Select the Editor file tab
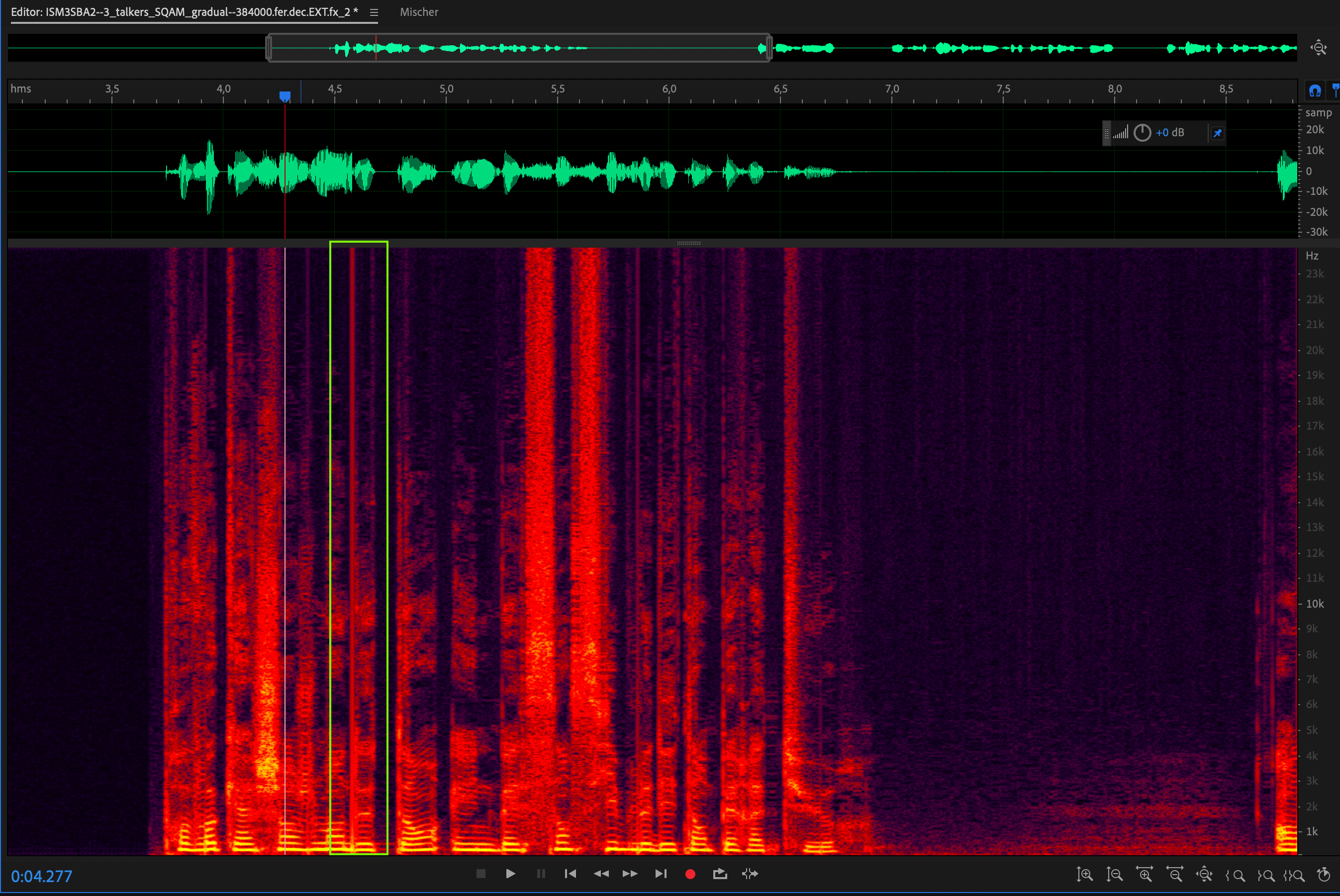Screen dimensions: 1340x896 click(184, 12)
